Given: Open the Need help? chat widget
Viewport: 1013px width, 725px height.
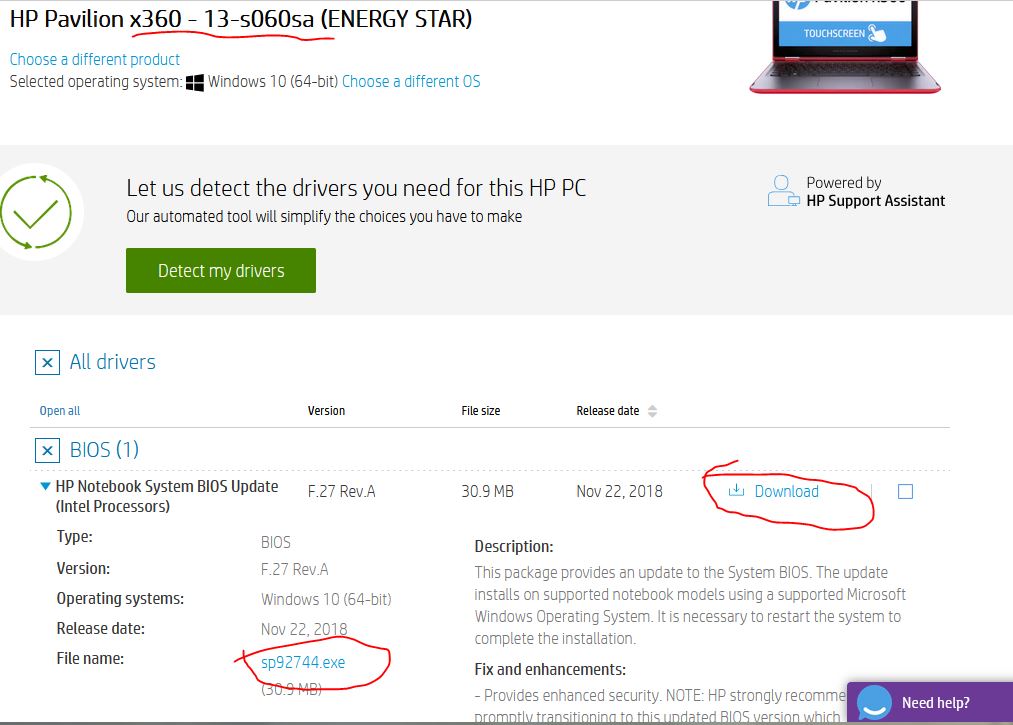Looking at the screenshot, I should click(930, 702).
